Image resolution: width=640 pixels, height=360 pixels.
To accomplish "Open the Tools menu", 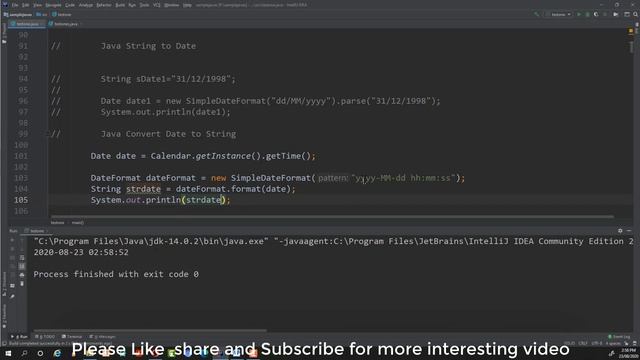I will coord(144,5).
